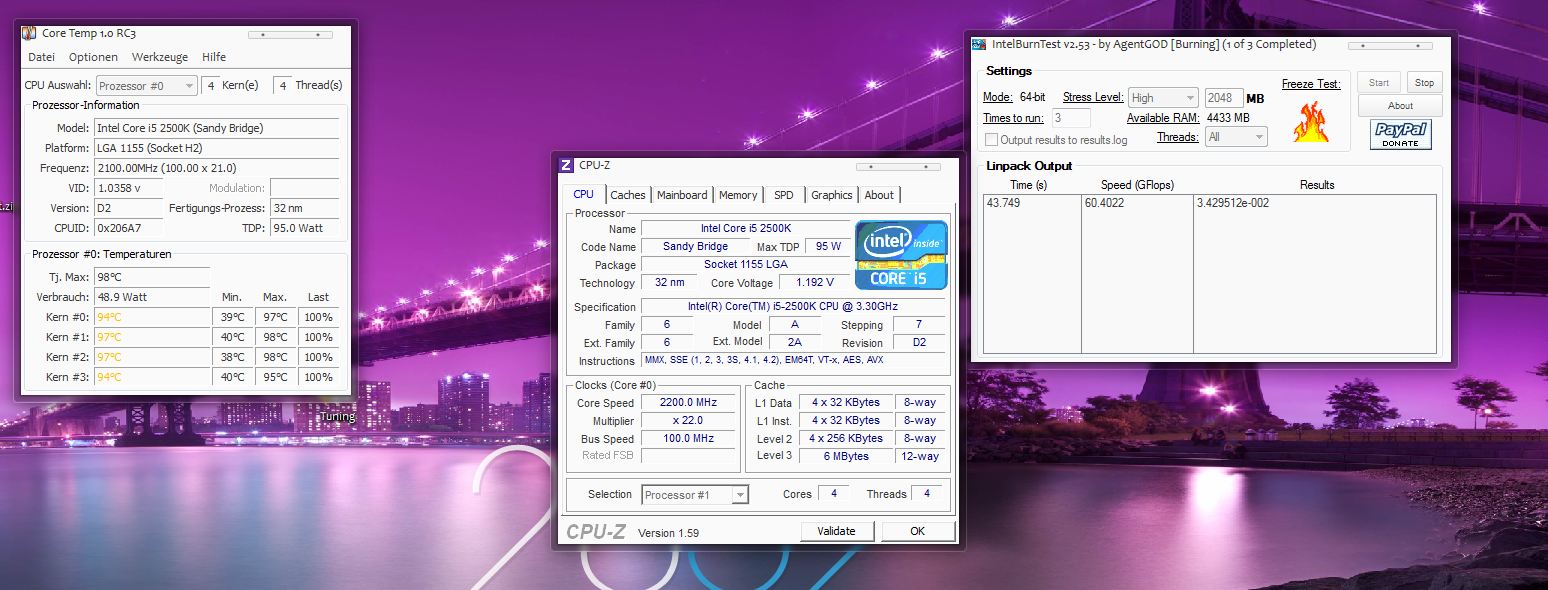Viewport: 1548px width, 590px height.
Task: Open the Prozessor #0 dropdown in Core Temp
Action: (147, 86)
